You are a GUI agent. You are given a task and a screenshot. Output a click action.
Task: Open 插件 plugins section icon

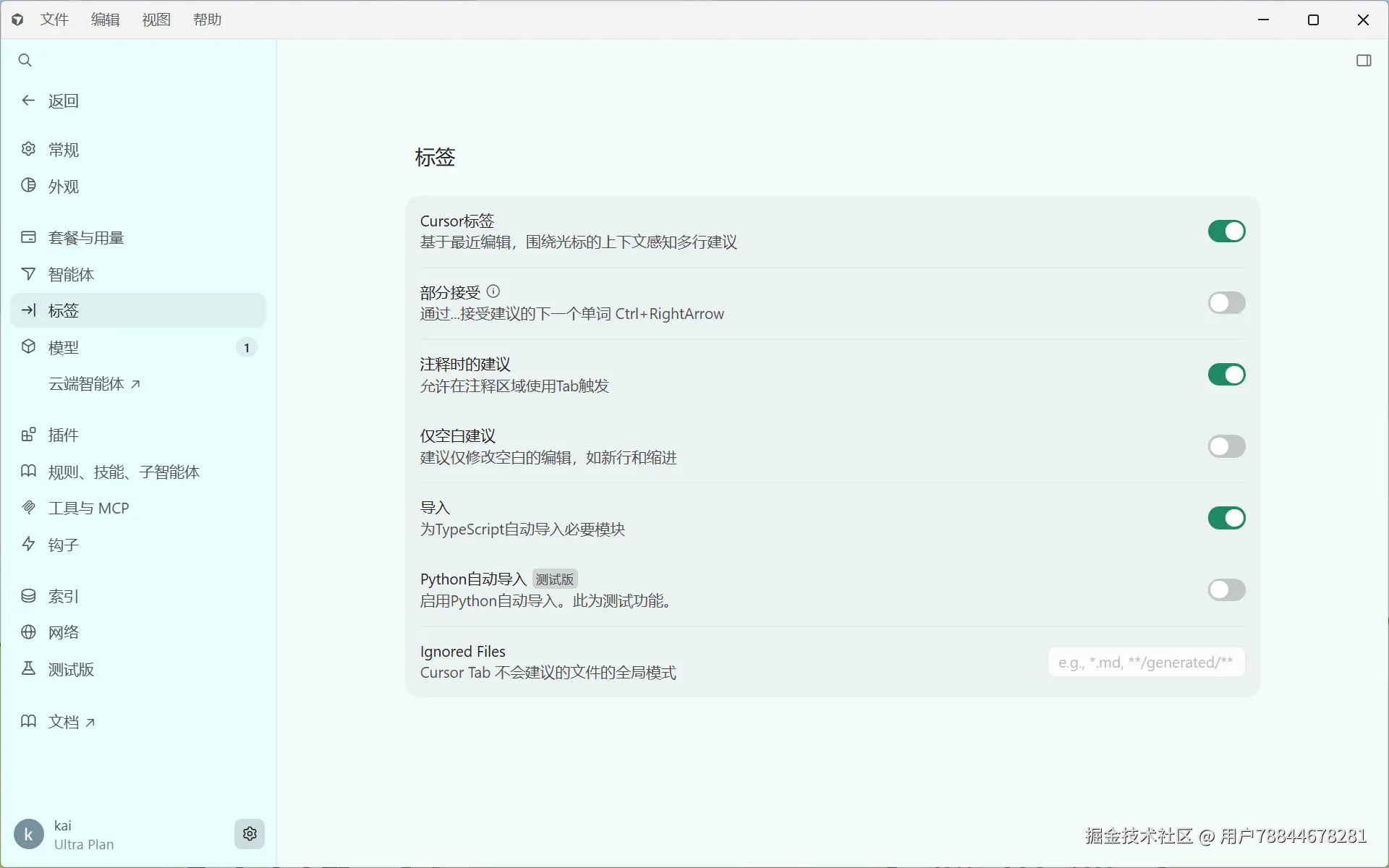(x=28, y=435)
